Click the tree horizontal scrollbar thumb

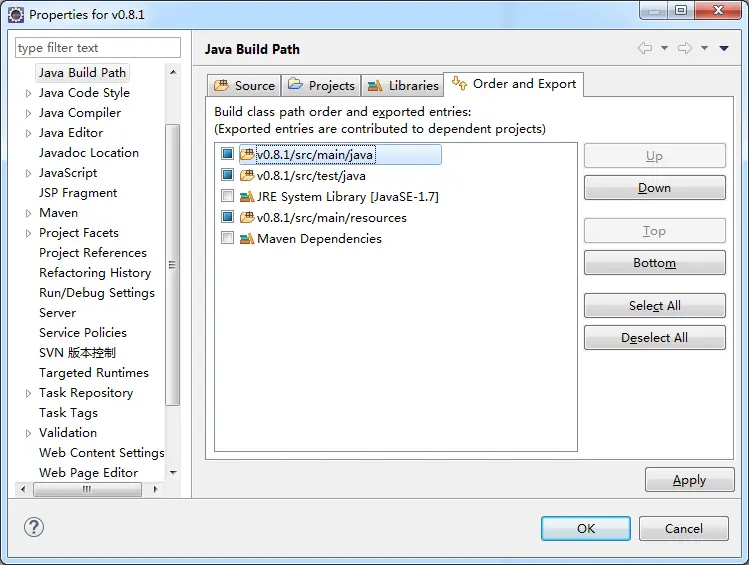click(87, 489)
